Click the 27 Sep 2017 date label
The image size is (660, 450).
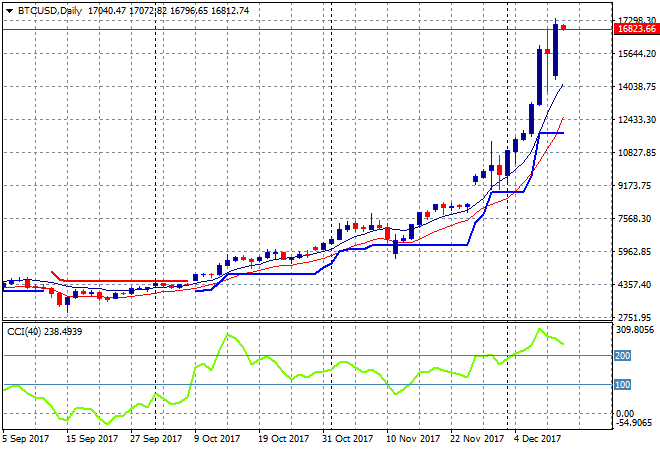(x=156, y=439)
